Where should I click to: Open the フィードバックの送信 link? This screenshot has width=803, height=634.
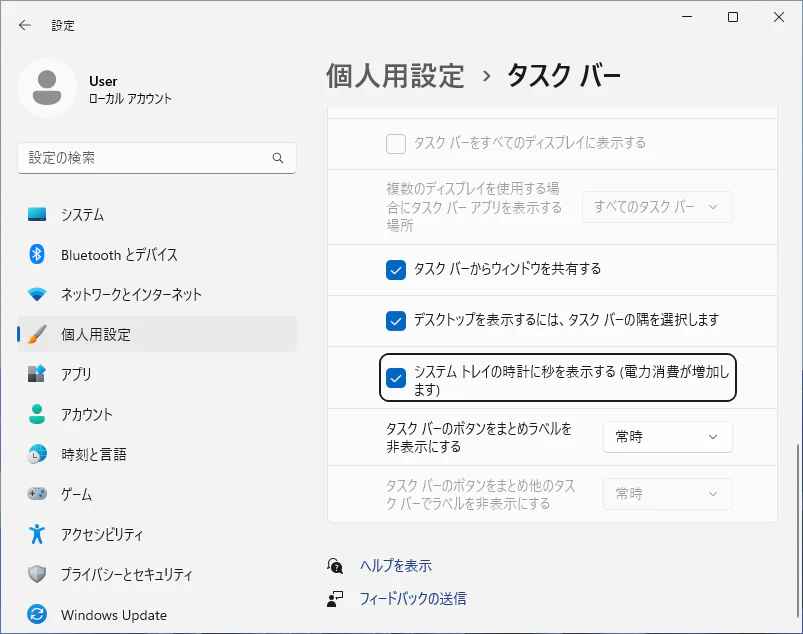(413, 598)
